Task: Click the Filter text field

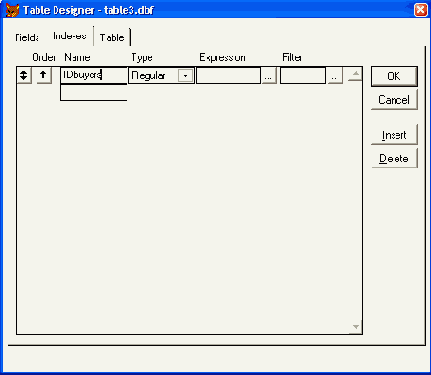Action: click(x=303, y=76)
